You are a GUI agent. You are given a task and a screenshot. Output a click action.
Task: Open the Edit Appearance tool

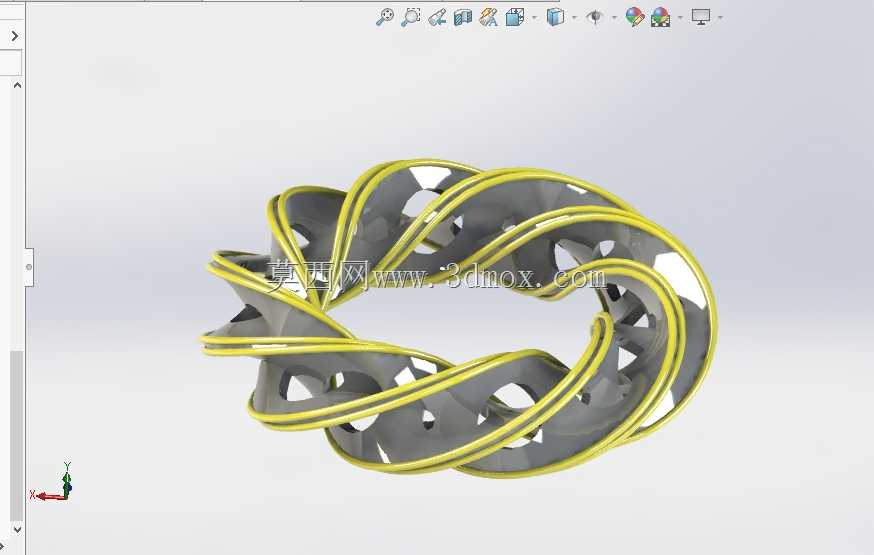pos(635,17)
